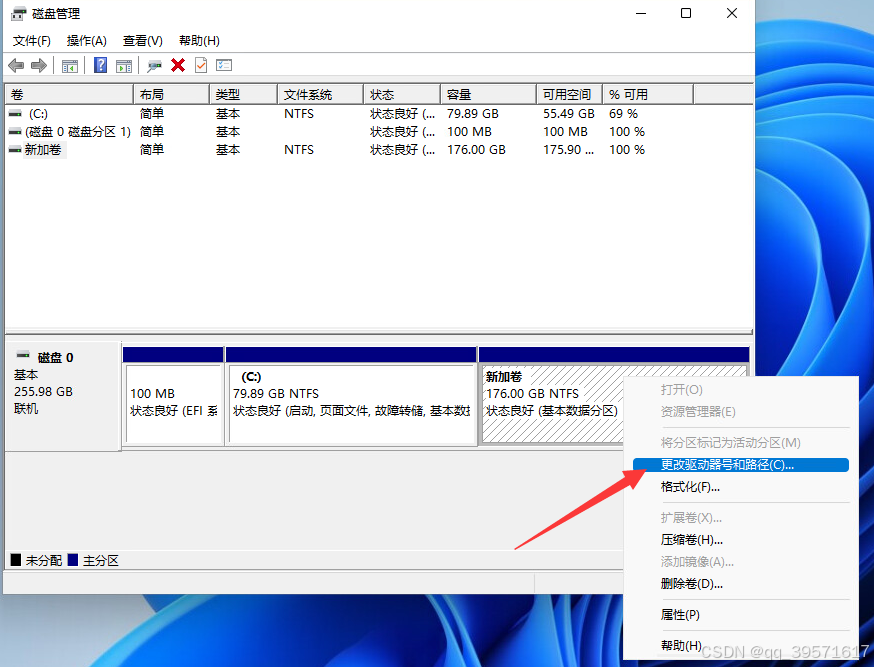
Task: Click the Disk Management title bar icon
Action: point(18,13)
